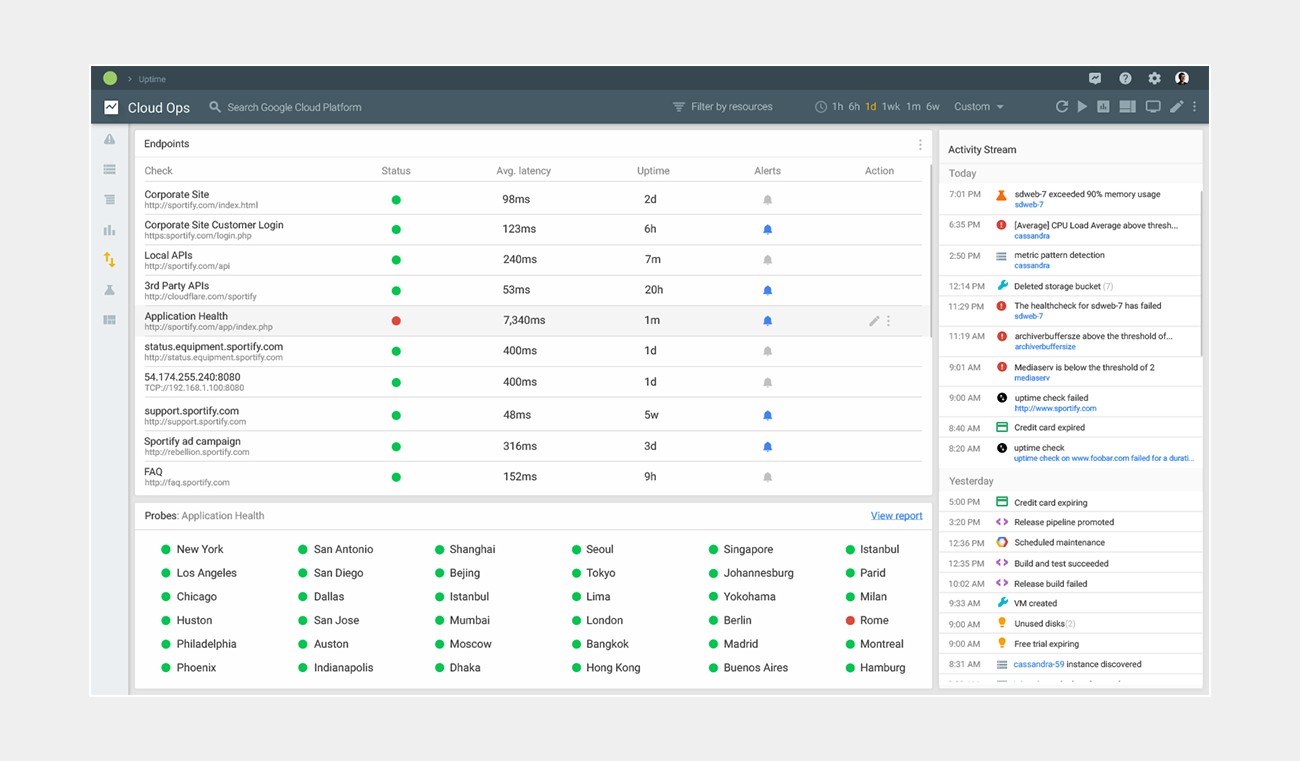This screenshot has width=1300, height=761.
Task: Open the settings gear icon
Action: pos(1154,79)
